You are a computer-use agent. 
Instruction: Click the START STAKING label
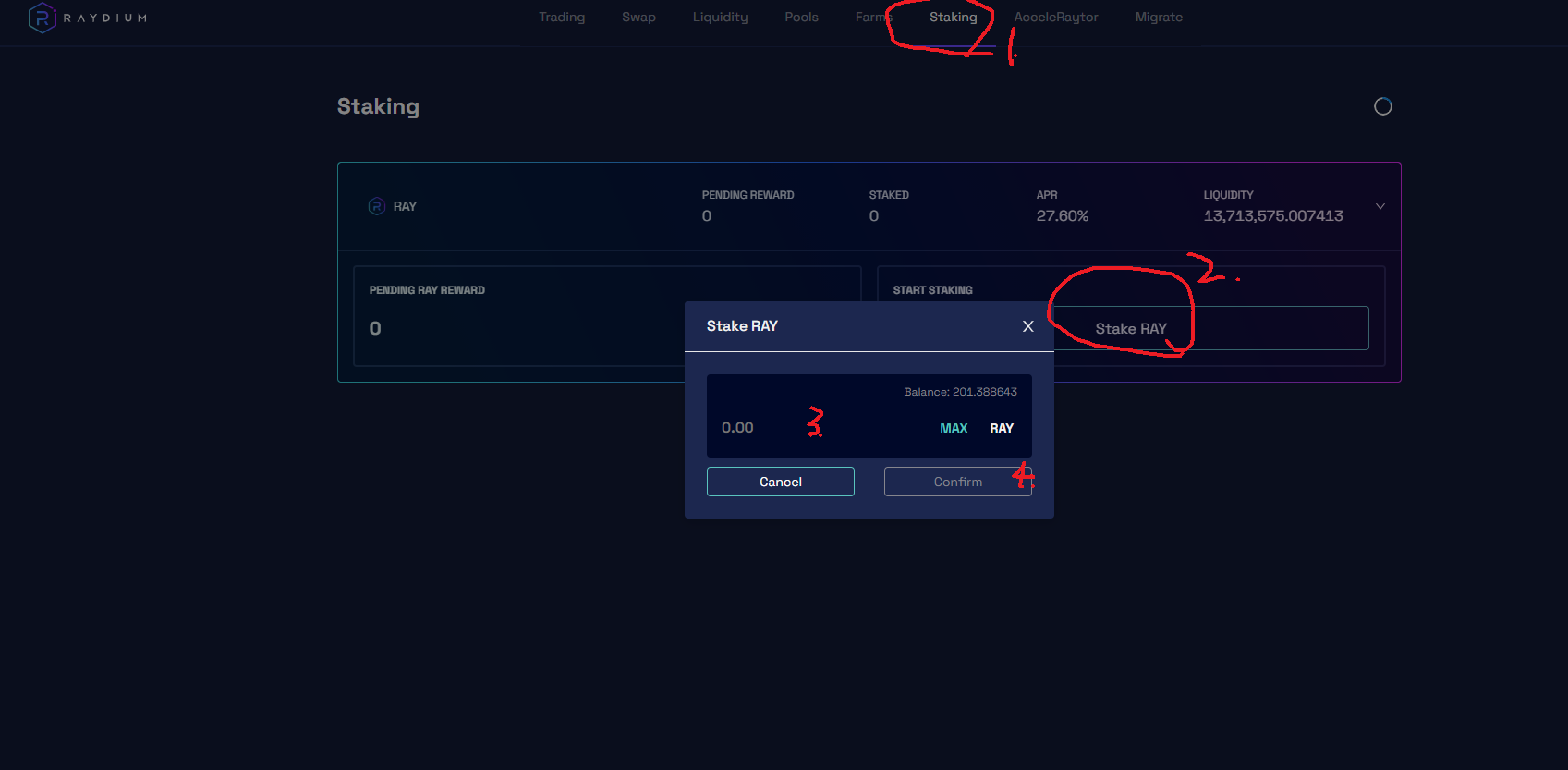pyautogui.click(x=932, y=290)
